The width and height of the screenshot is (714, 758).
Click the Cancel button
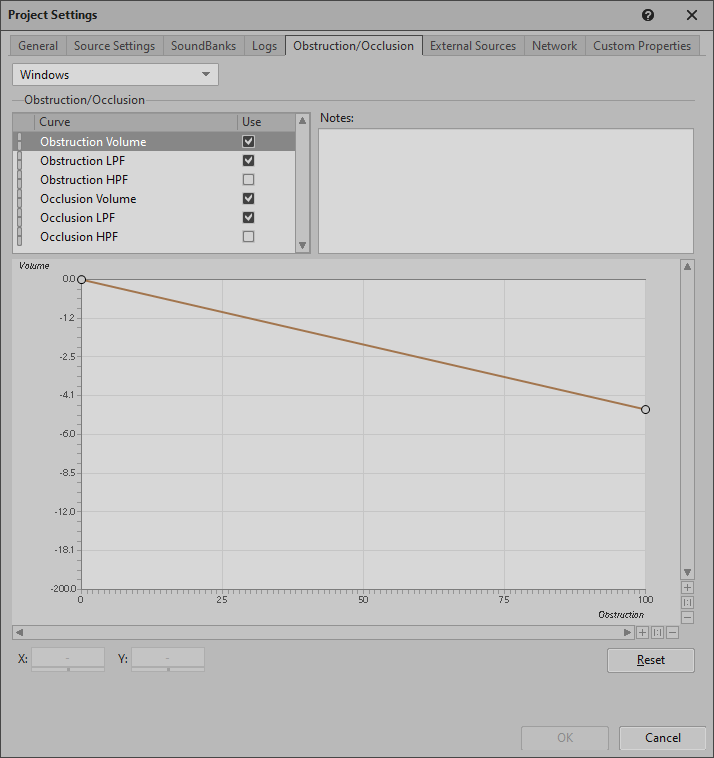(x=662, y=738)
